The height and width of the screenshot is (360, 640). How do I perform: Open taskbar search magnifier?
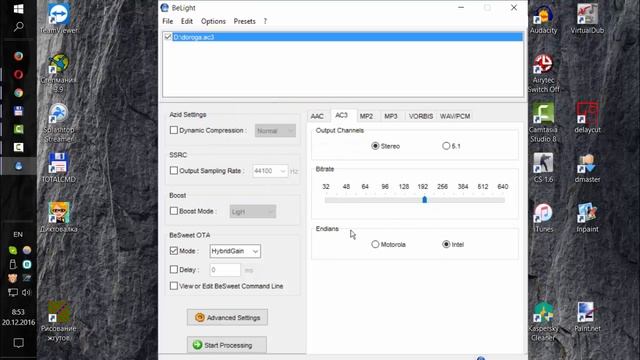(x=18, y=27)
